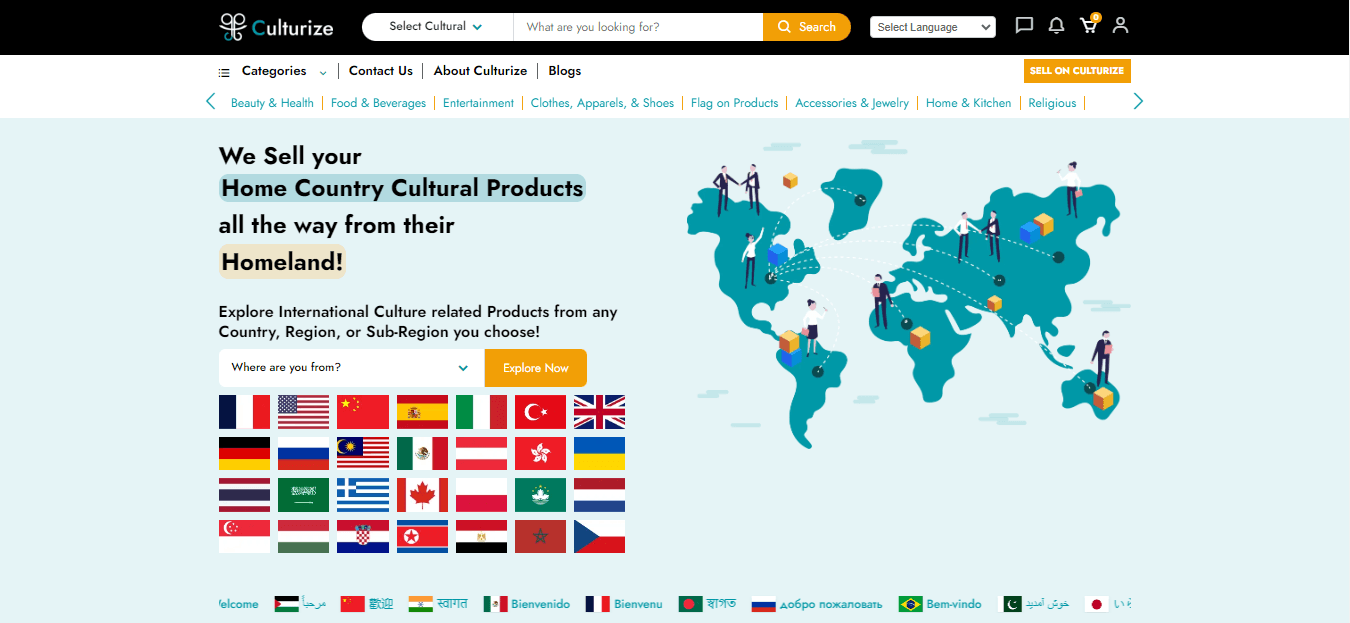Select the Ukraine flag

click(599, 454)
